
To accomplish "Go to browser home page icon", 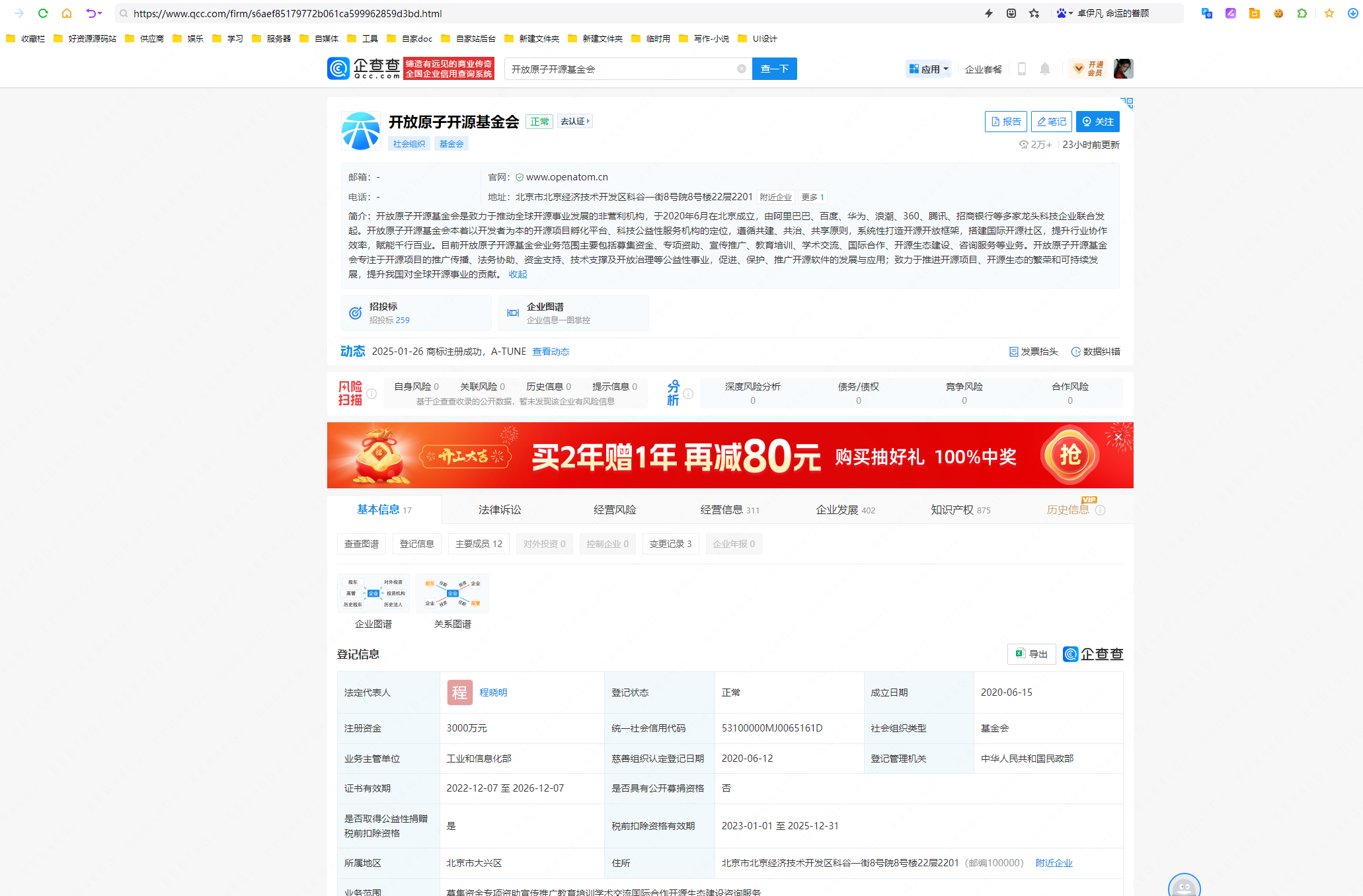I will coord(67,13).
